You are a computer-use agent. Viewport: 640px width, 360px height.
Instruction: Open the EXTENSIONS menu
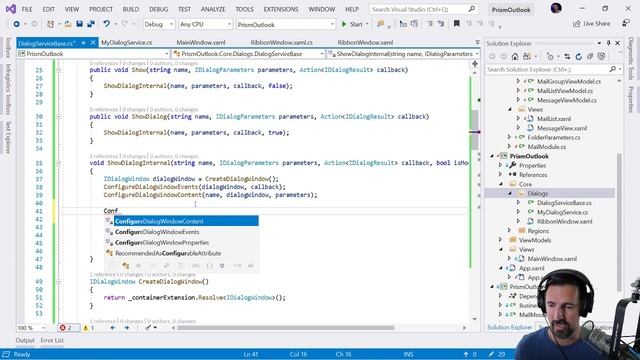[281, 9]
